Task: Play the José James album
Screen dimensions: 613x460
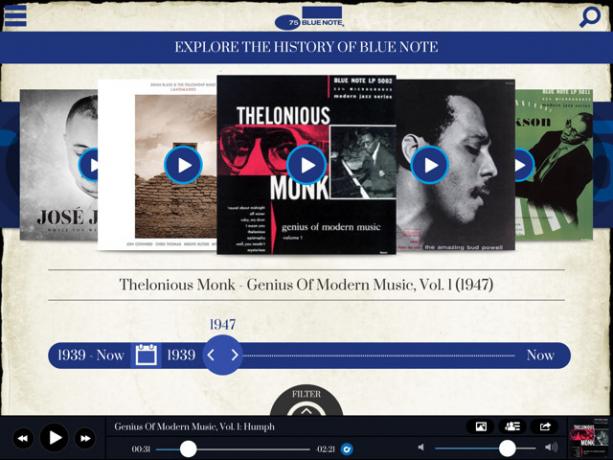Action: pos(89,165)
